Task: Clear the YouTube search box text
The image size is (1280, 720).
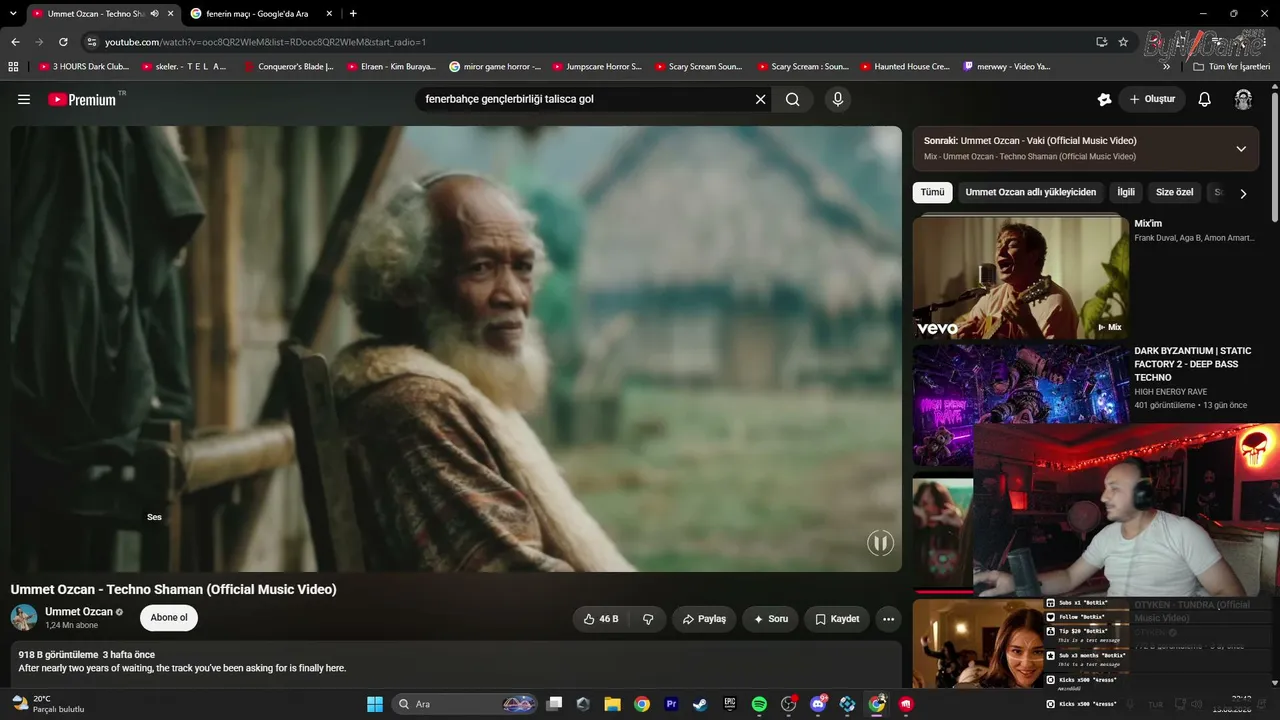Action: (760, 100)
